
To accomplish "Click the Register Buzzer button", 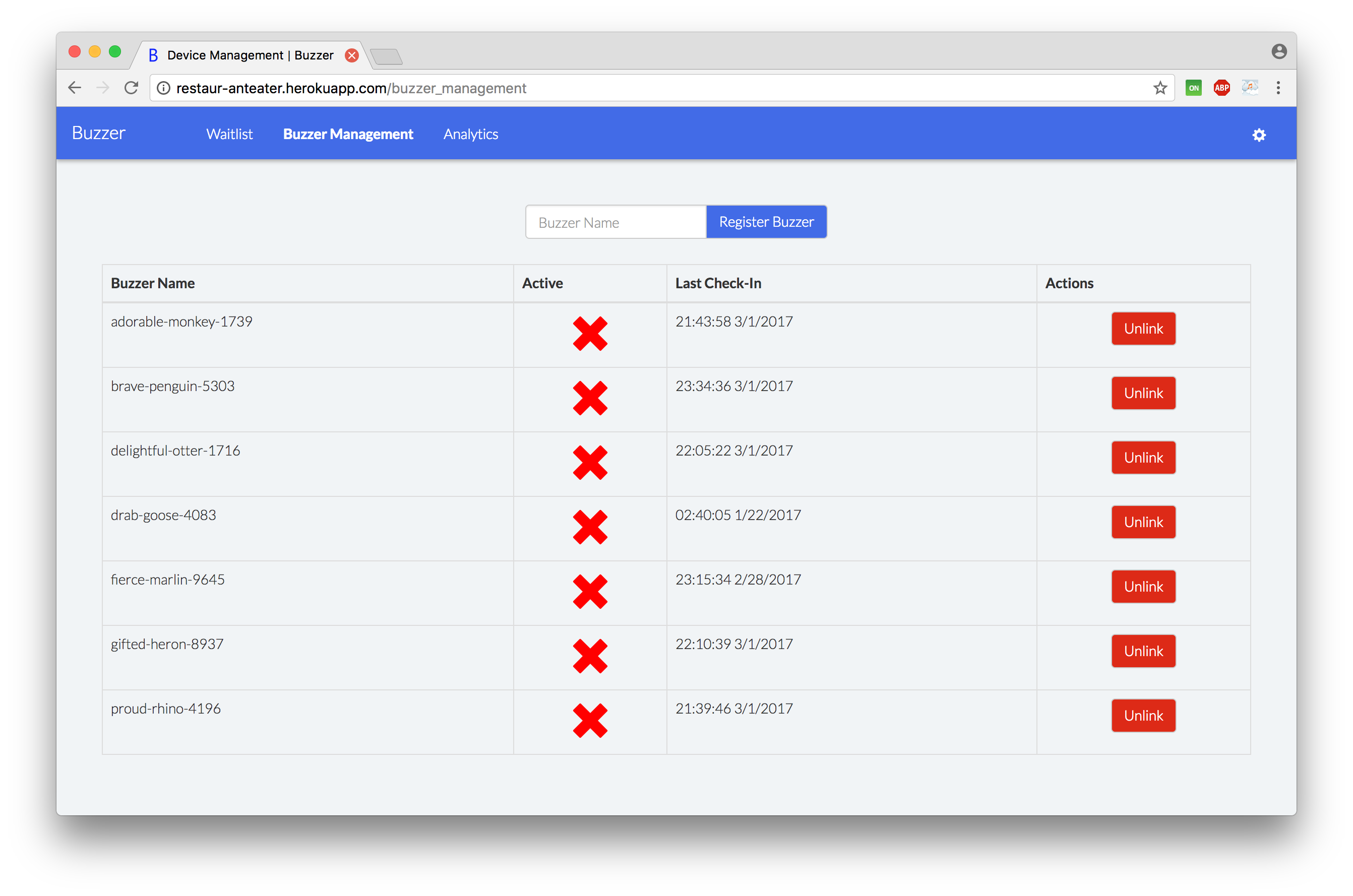I will [x=767, y=222].
